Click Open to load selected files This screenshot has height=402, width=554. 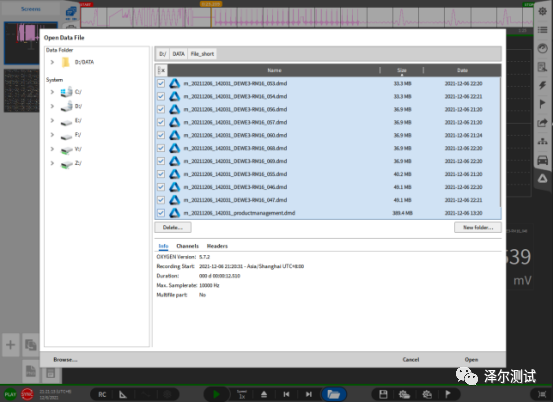click(471, 360)
